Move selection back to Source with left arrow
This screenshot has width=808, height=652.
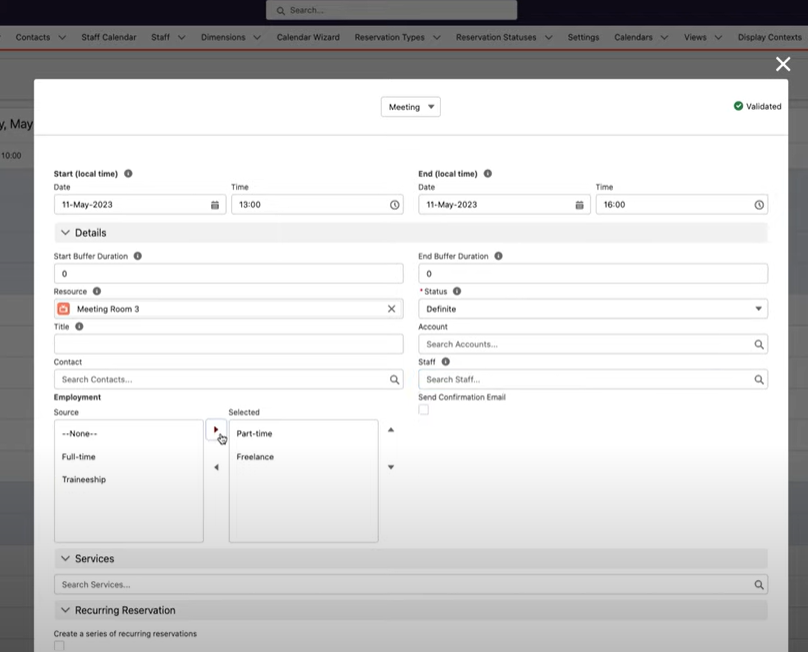point(216,467)
